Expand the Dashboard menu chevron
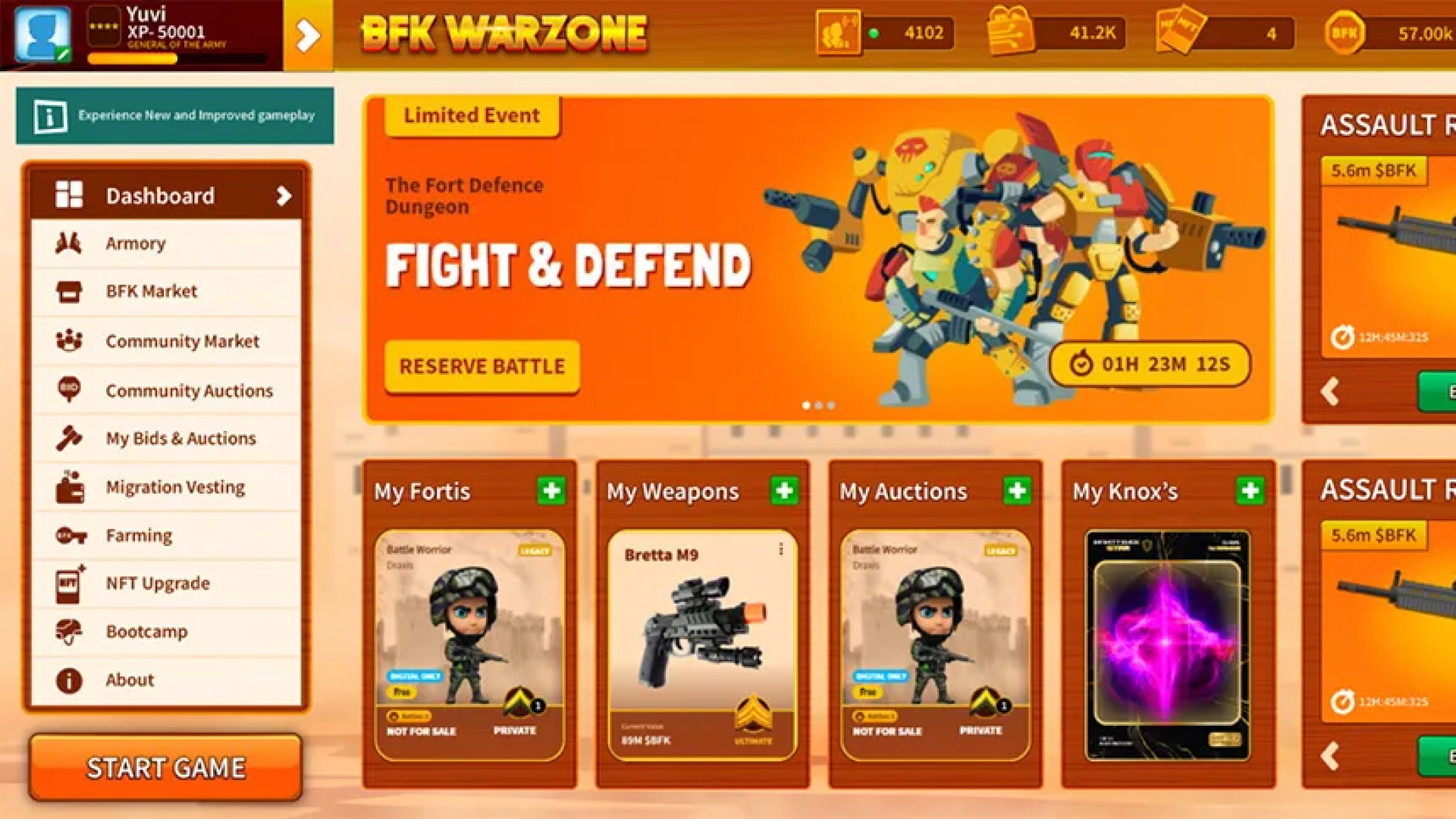Screen dimensions: 1456x819 point(284,196)
